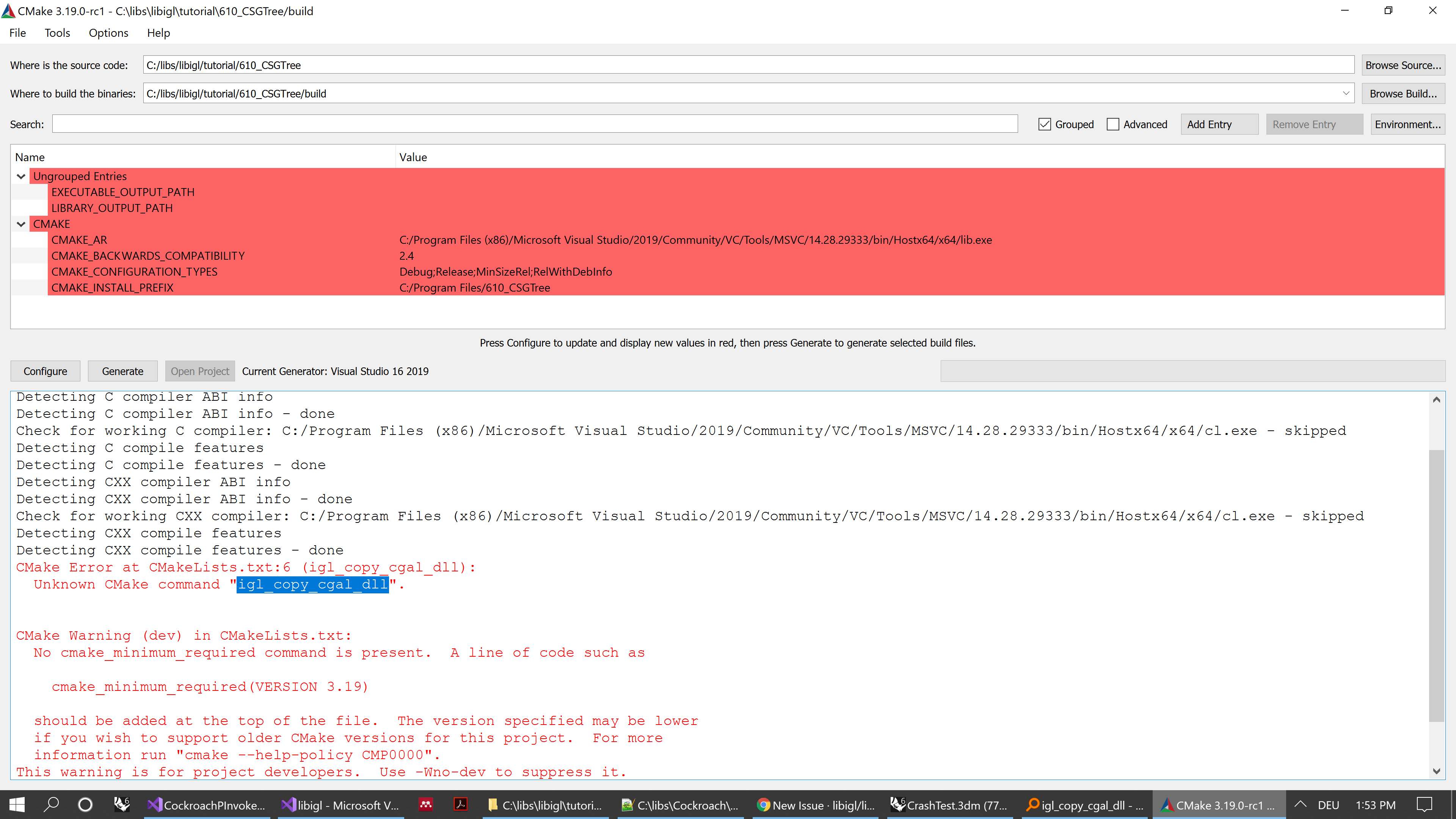Click the Browse Source... button
The height and width of the screenshot is (819, 1456).
pyautogui.click(x=1404, y=64)
